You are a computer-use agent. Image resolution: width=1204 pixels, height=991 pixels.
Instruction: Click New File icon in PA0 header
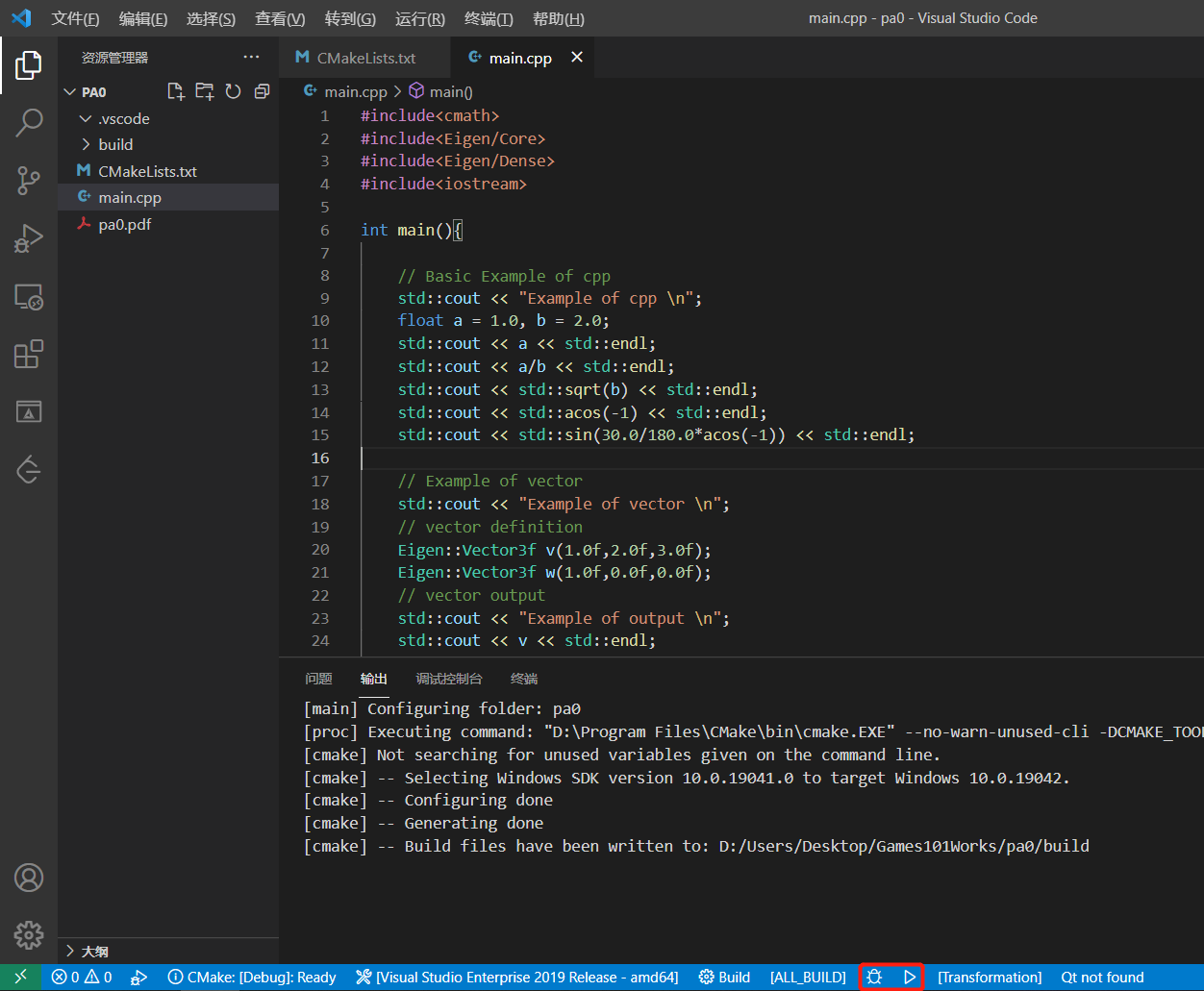pyautogui.click(x=175, y=91)
